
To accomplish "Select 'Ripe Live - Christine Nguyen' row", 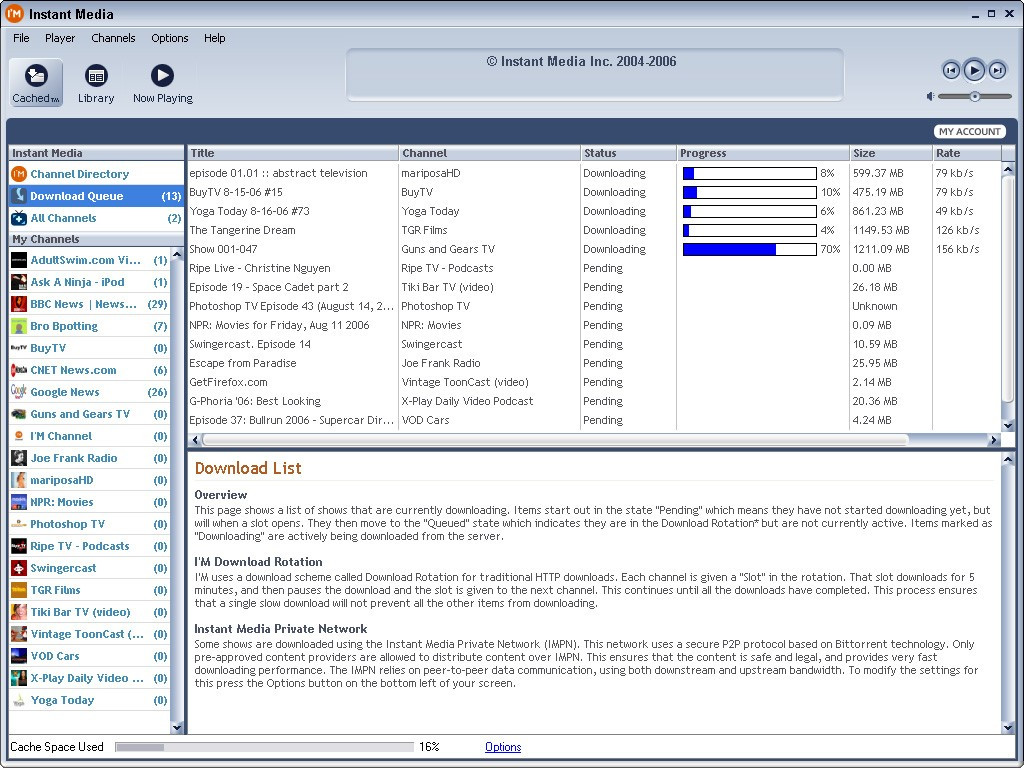I will tap(594, 268).
